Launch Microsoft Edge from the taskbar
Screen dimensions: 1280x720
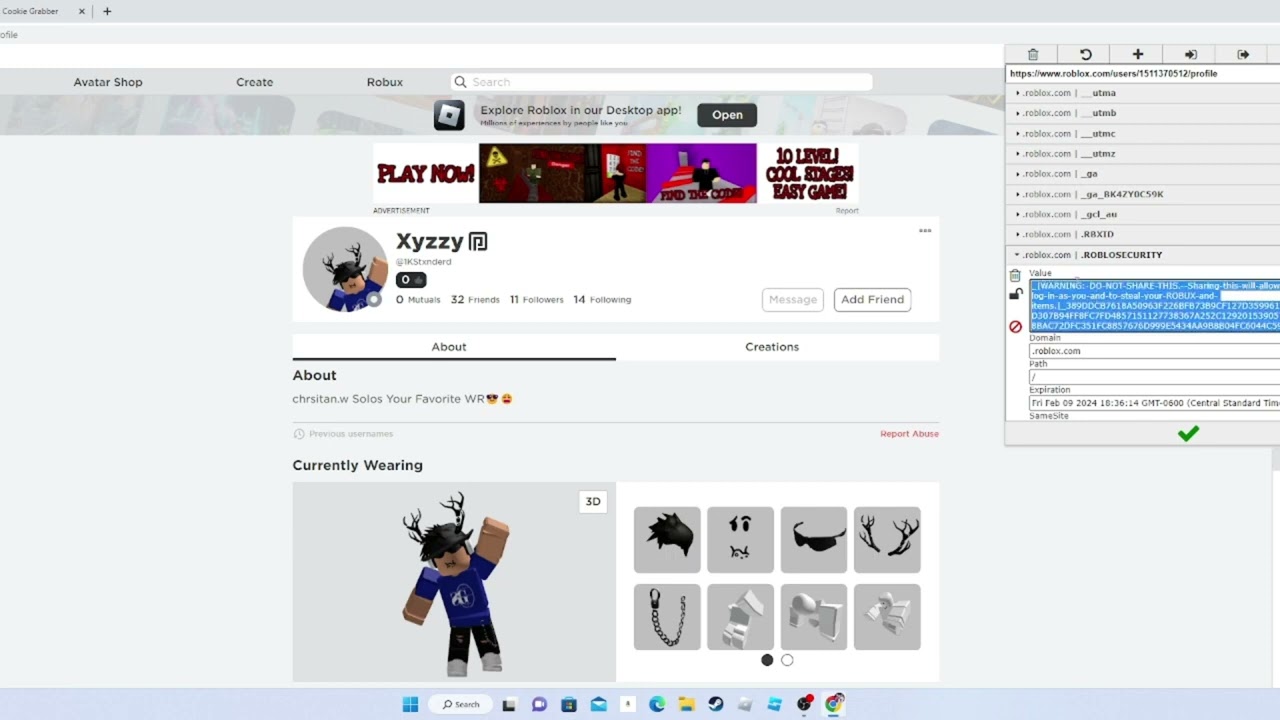(657, 705)
